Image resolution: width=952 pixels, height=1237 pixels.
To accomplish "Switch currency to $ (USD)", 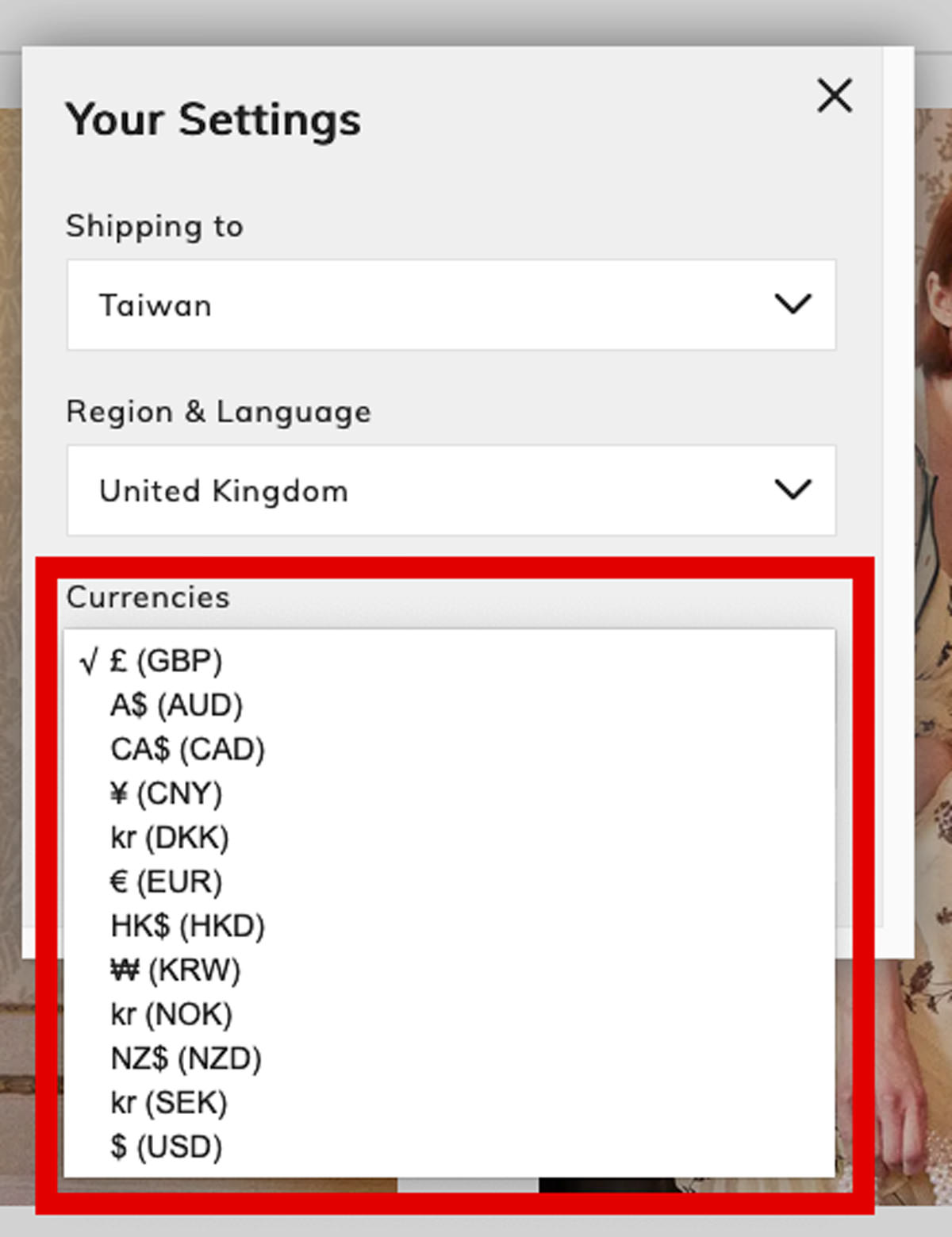I will [166, 1147].
